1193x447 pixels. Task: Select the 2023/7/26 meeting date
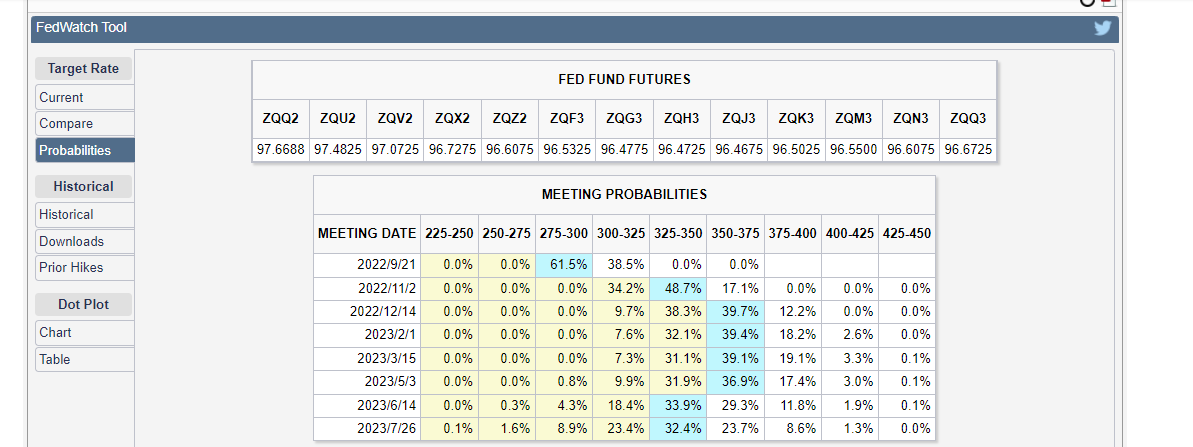click(x=366, y=428)
